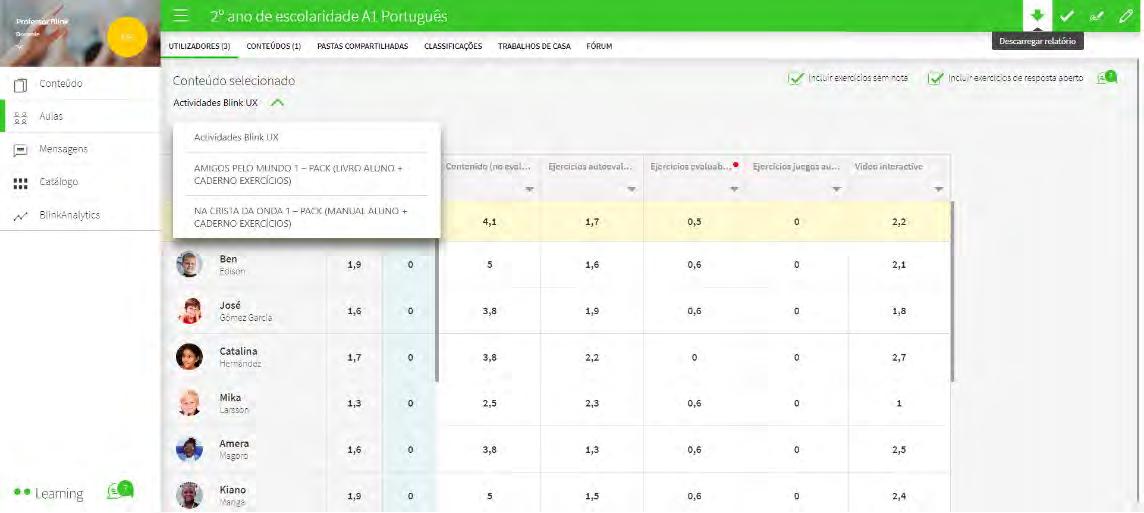This screenshot has width=1144, height=513.
Task: Open the hamburger menu in green header
Action: pos(182,16)
